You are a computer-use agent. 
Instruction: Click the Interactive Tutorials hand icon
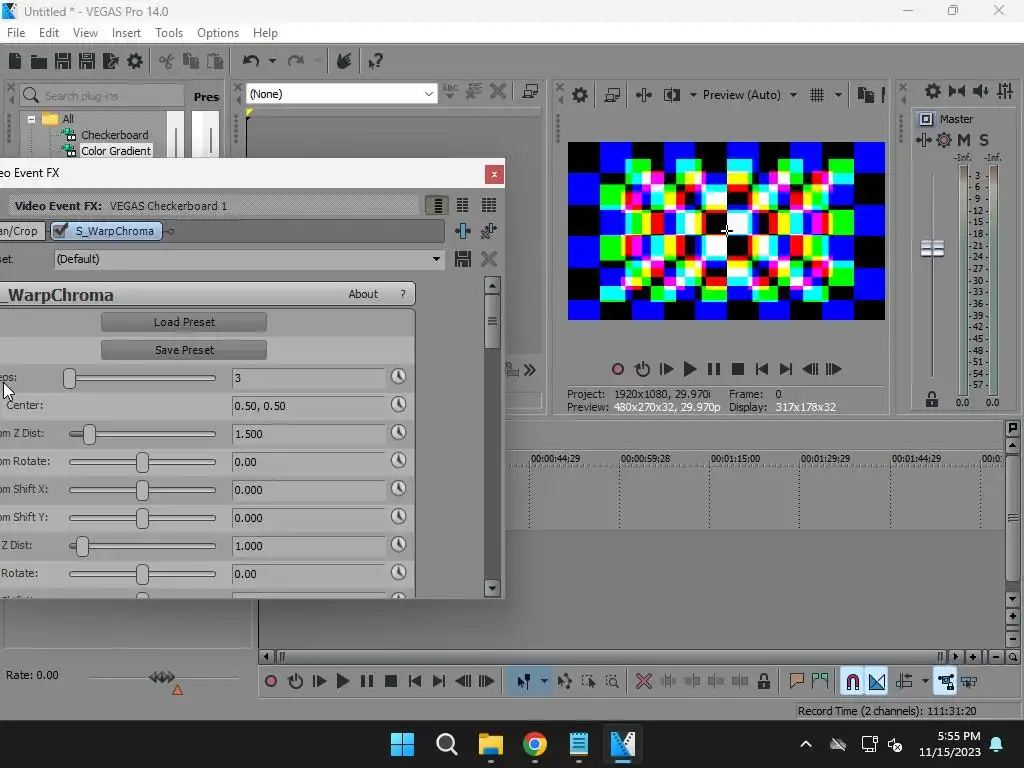344,61
